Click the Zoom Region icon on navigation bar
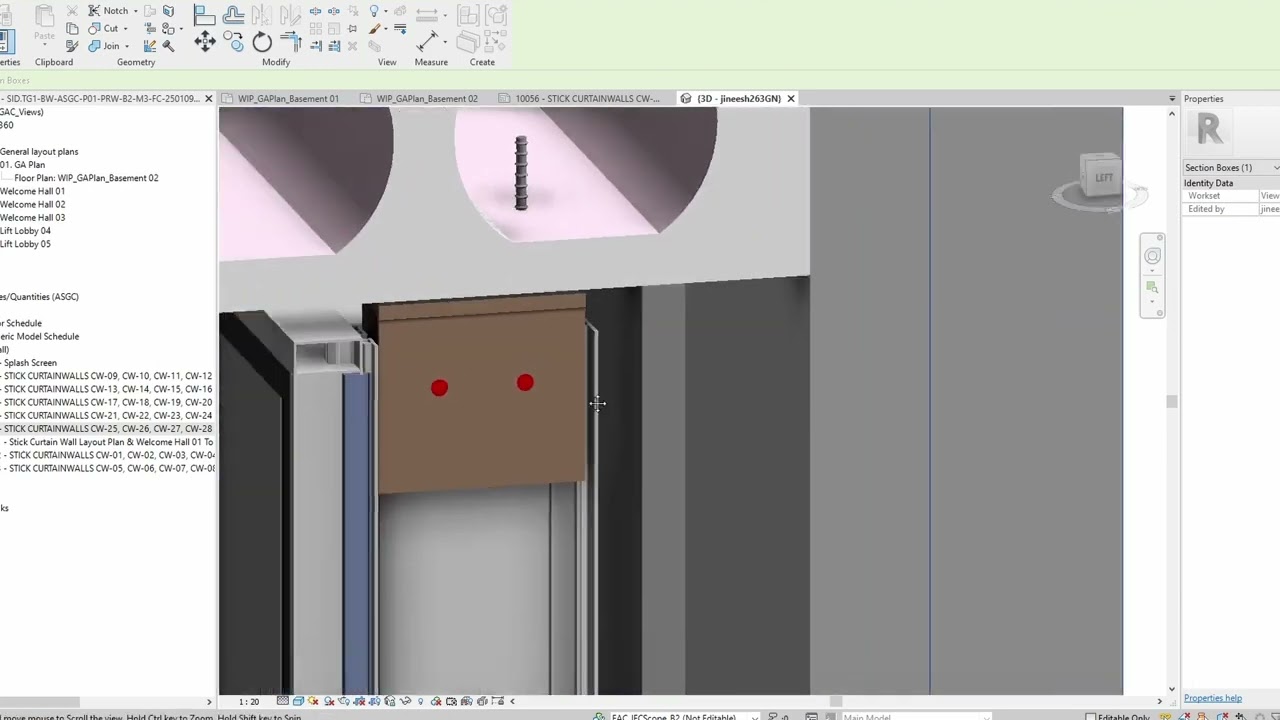 1152,287
